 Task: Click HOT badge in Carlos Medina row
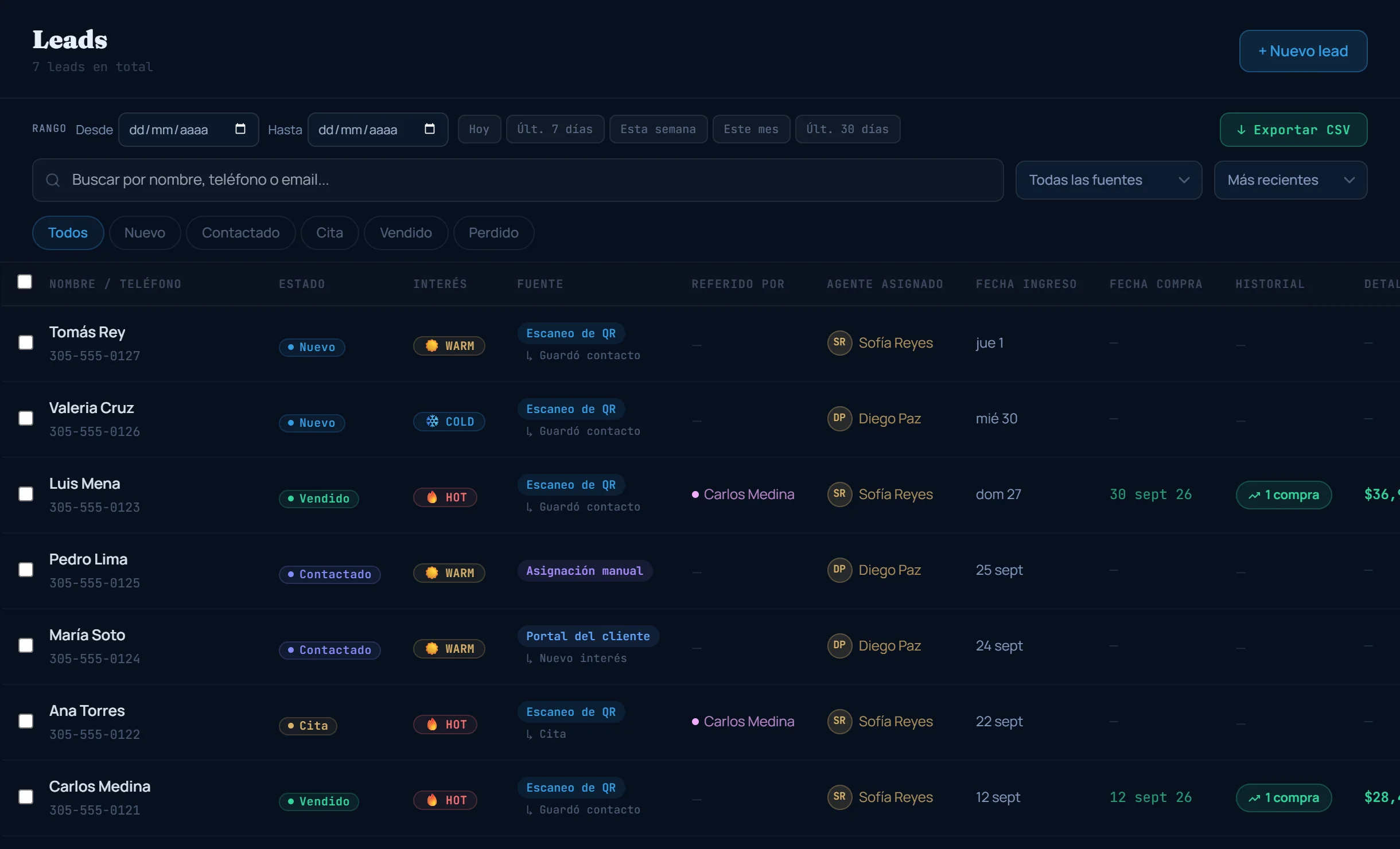coord(445,800)
